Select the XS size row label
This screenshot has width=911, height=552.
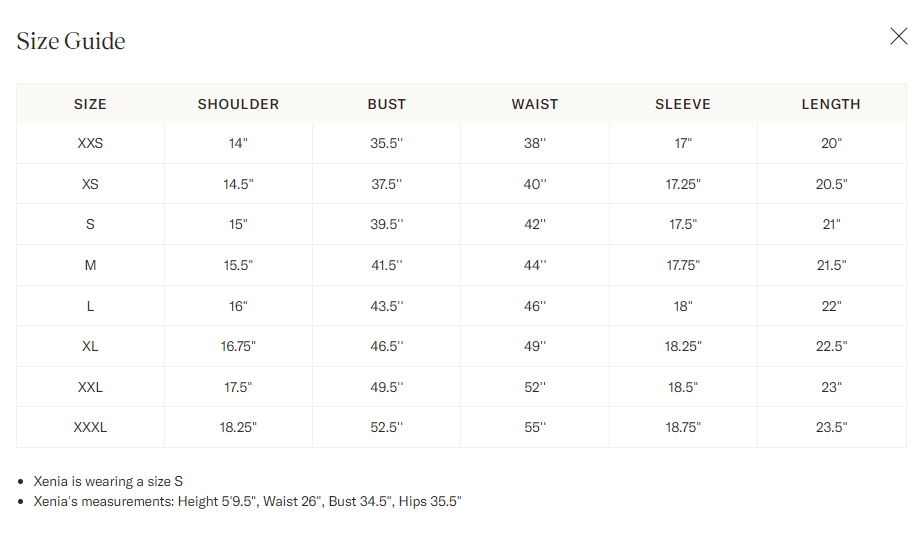[x=90, y=184]
